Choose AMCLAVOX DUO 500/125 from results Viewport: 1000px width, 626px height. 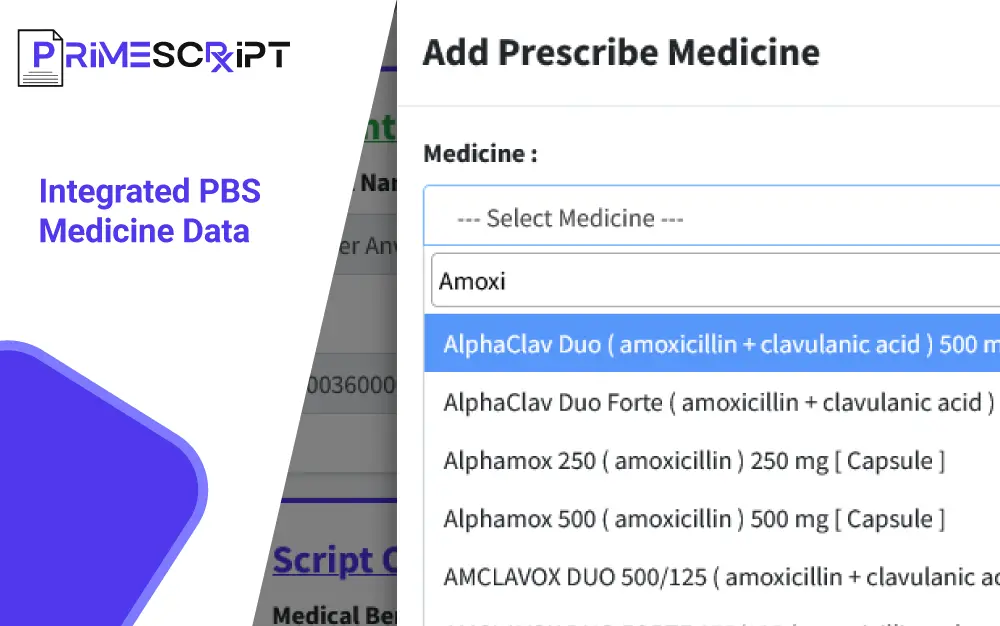(x=720, y=577)
